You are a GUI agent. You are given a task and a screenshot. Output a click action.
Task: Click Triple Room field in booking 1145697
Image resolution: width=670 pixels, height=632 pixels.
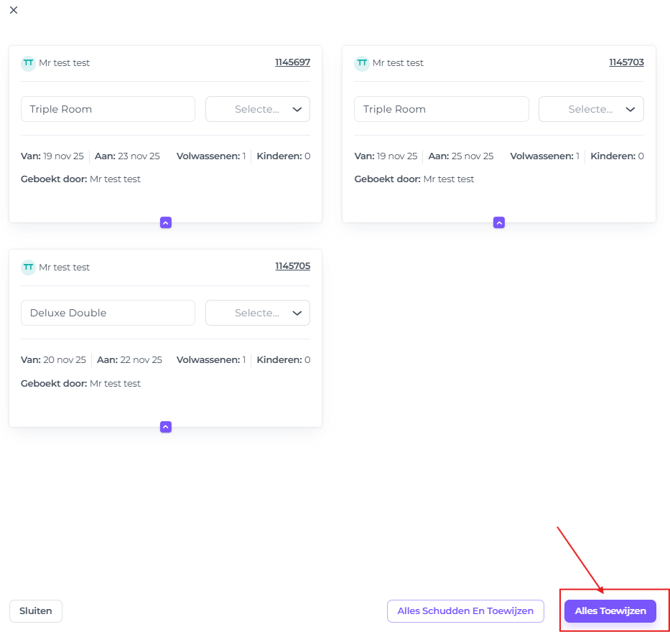(108, 109)
